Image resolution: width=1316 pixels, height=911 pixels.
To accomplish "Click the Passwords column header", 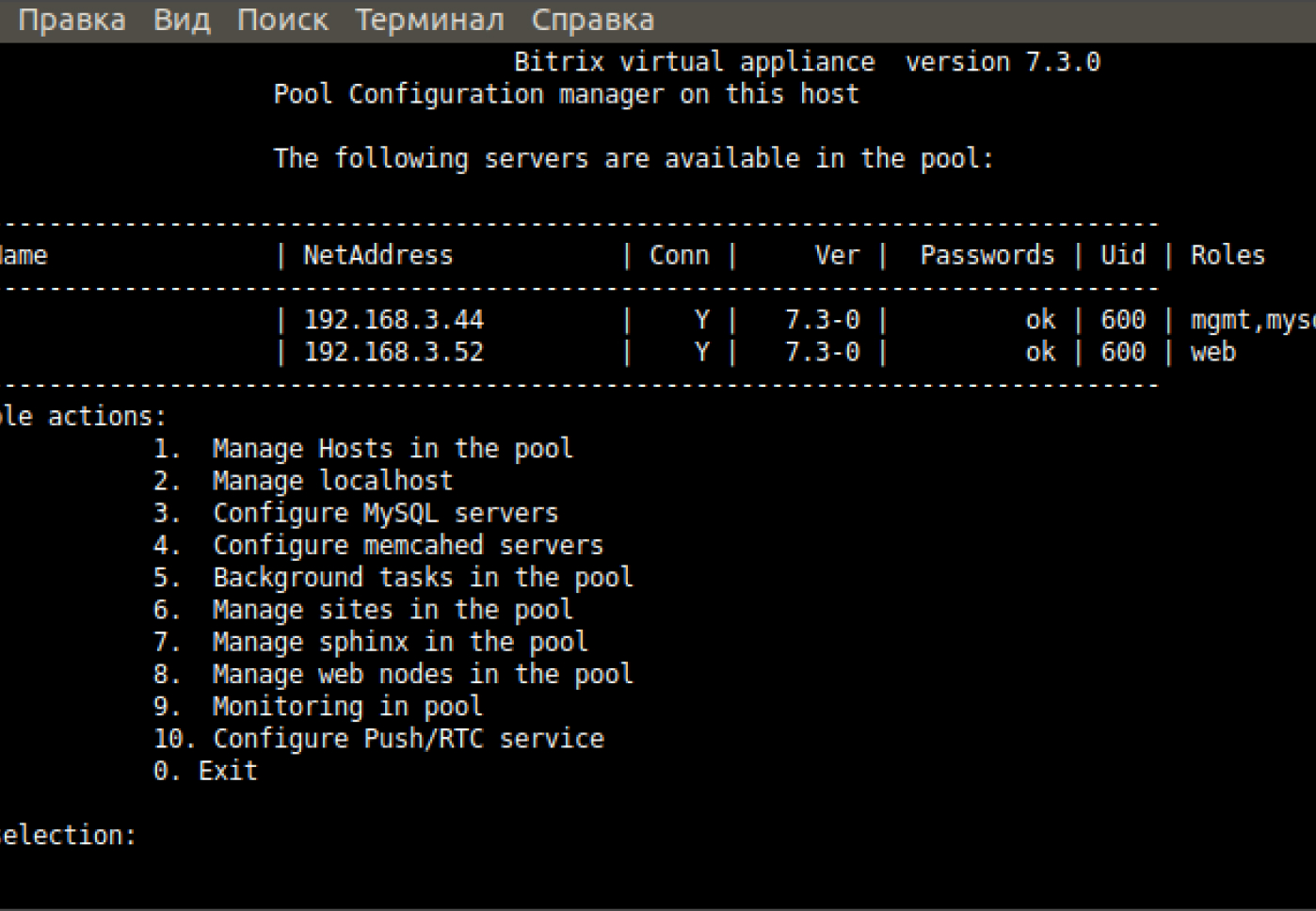I will pos(987,255).
